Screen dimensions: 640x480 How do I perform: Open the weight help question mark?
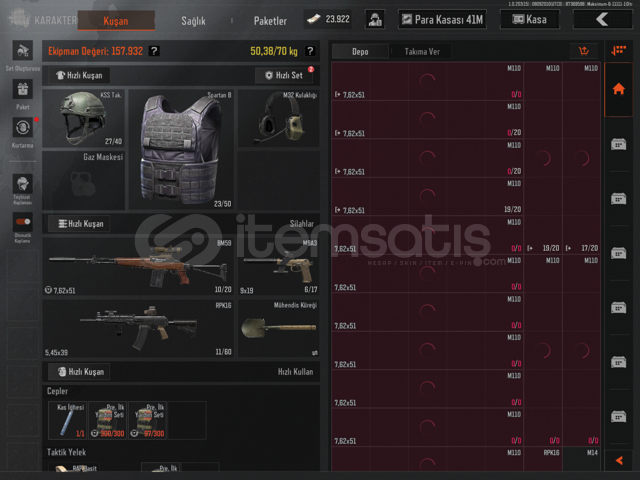[x=310, y=51]
